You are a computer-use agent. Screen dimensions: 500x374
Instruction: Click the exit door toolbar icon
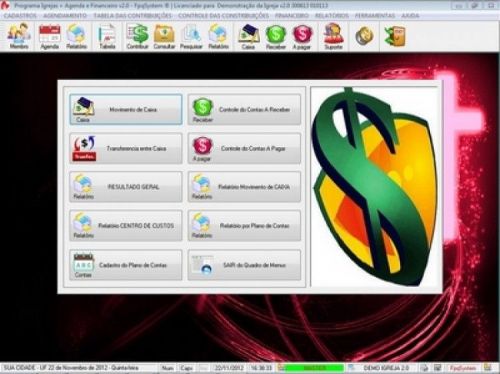pos(395,36)
